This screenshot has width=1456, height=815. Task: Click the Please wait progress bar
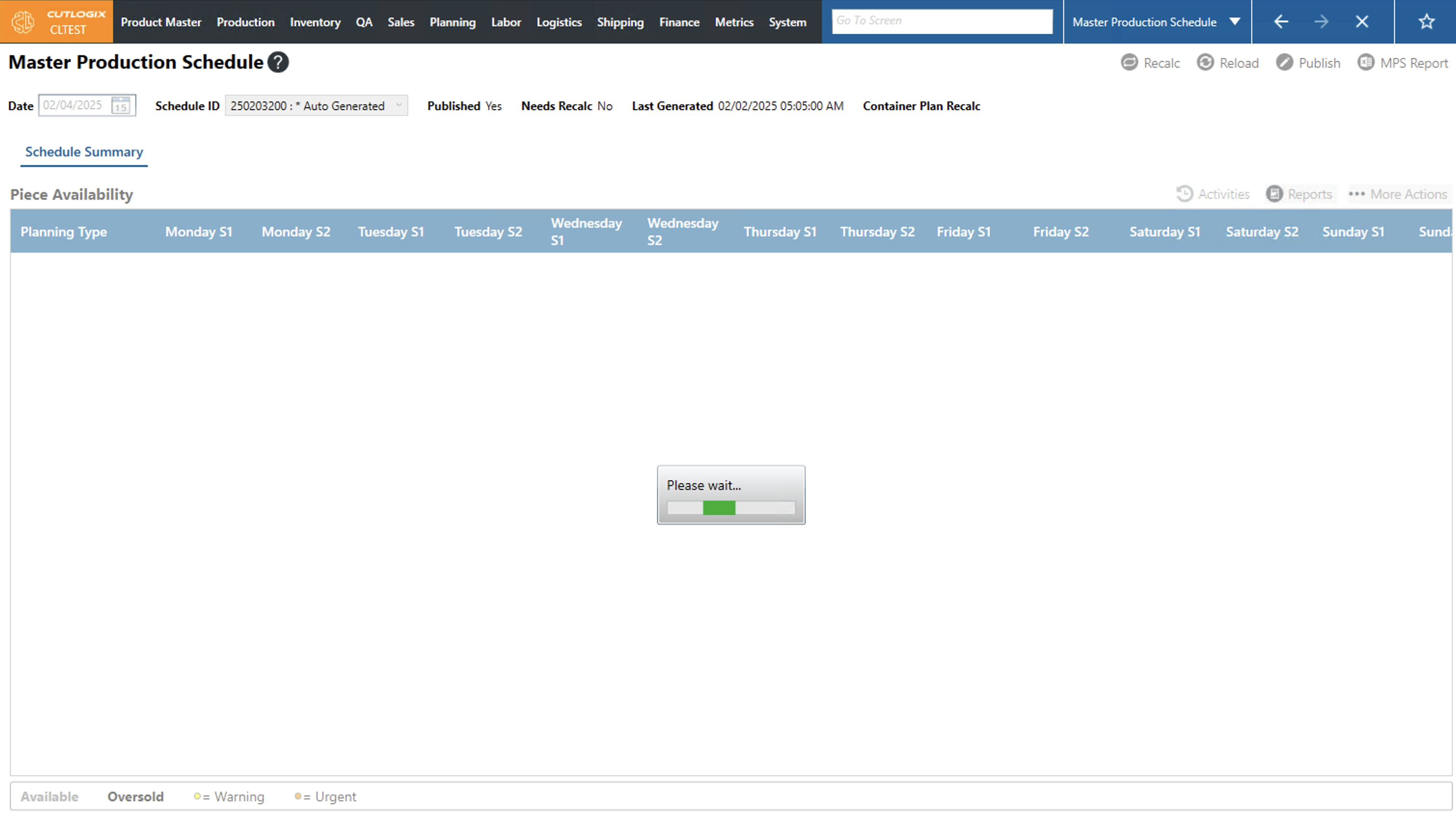point(730,508)
